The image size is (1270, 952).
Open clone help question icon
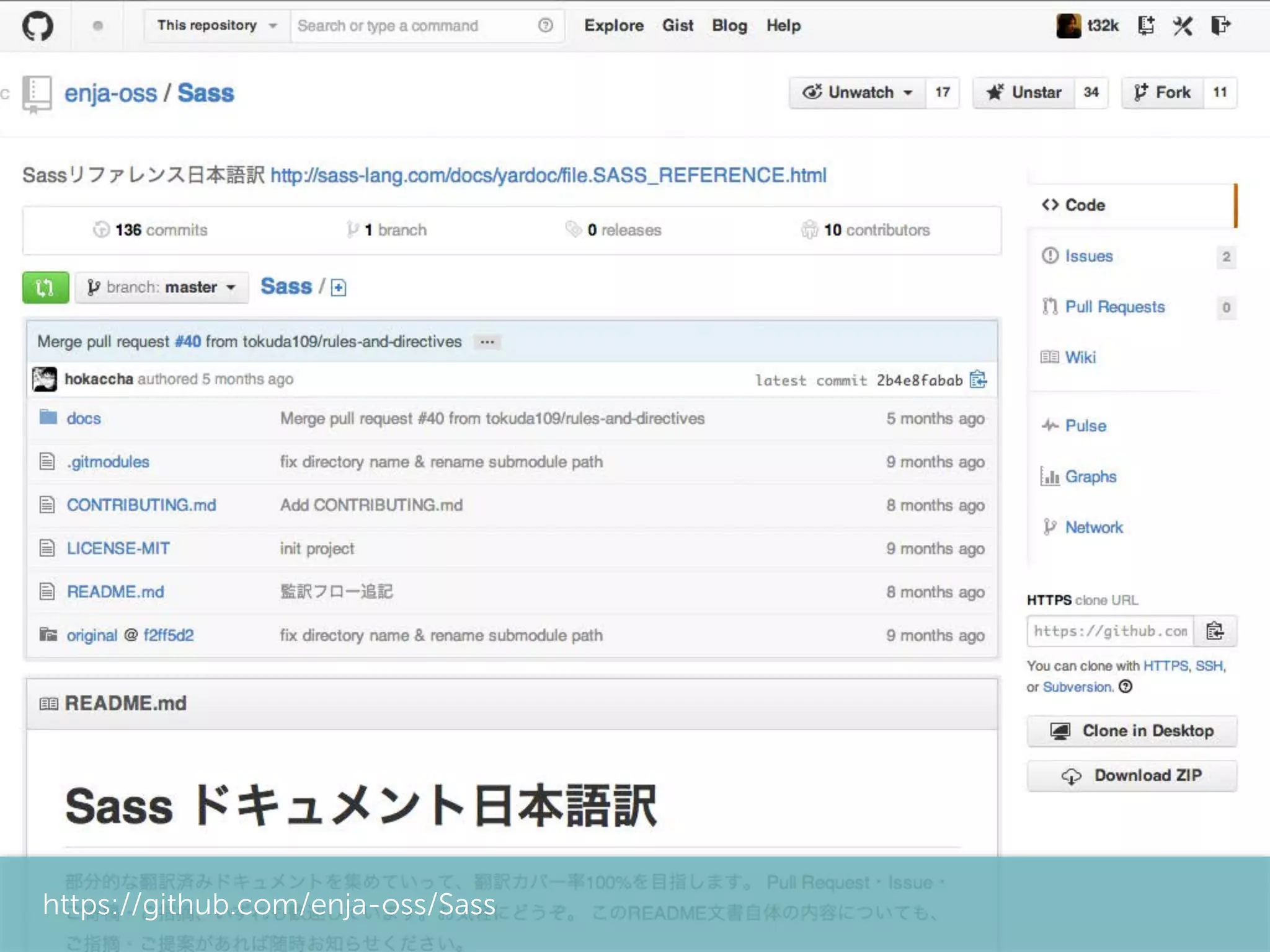coord(1126,686)
